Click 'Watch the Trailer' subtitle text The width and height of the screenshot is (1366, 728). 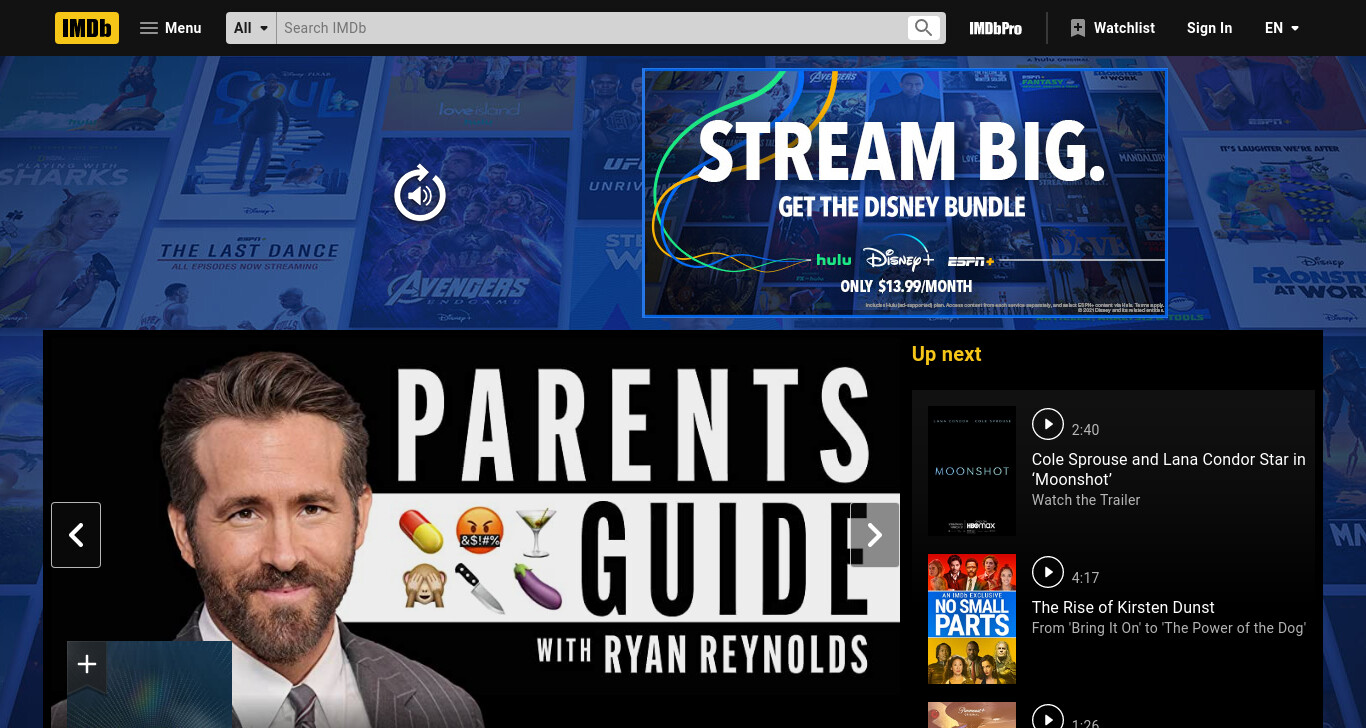pos(1086,500)
